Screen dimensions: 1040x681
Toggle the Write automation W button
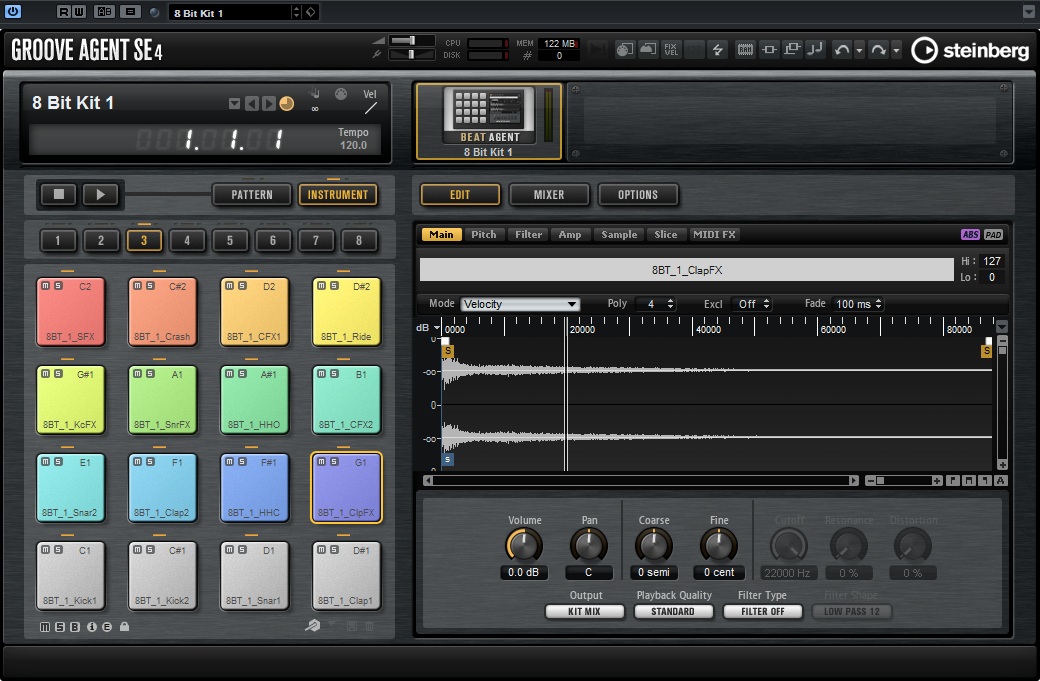[x=78, y=12]
